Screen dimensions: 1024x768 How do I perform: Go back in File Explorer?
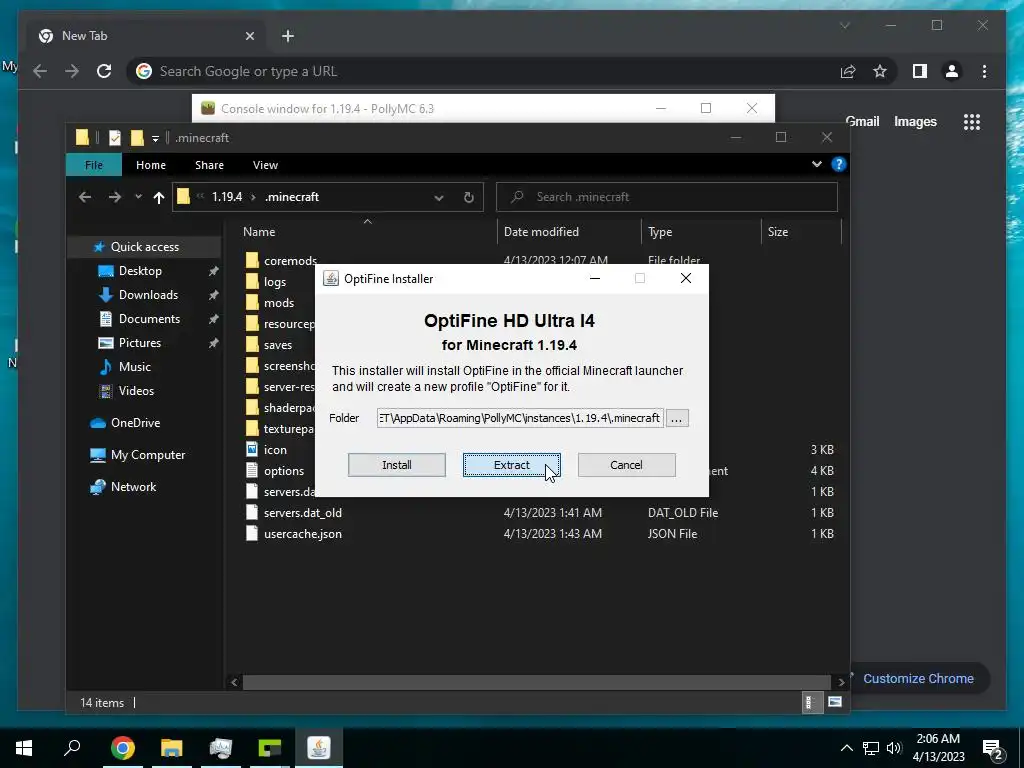[x=85, y=197]
